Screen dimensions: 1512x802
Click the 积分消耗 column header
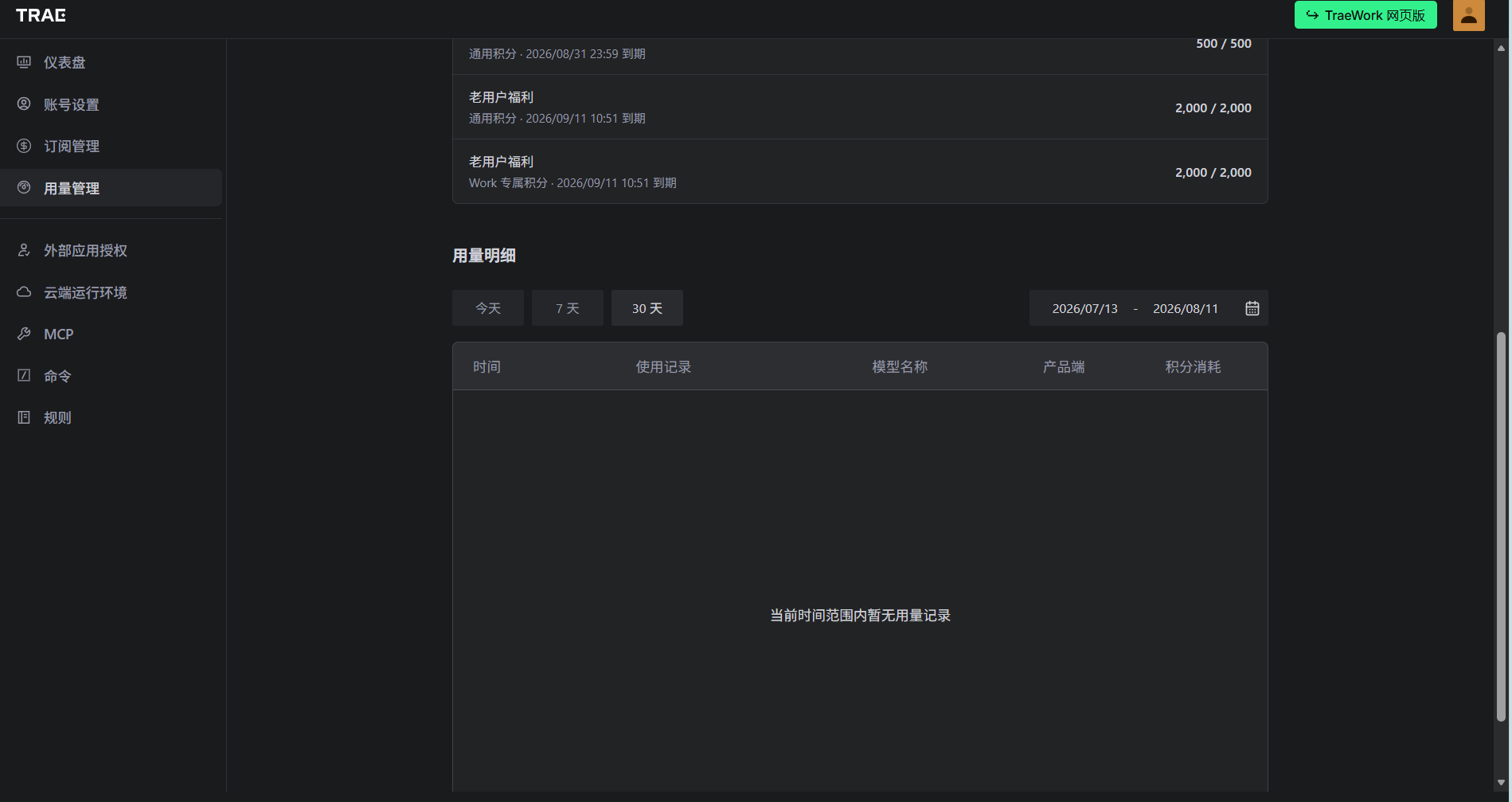[x=1193, y=367]
